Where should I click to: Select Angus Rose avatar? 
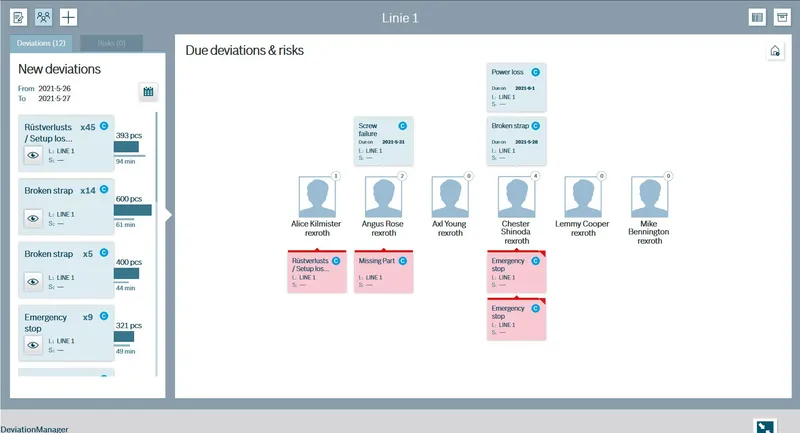click(383, 197)
